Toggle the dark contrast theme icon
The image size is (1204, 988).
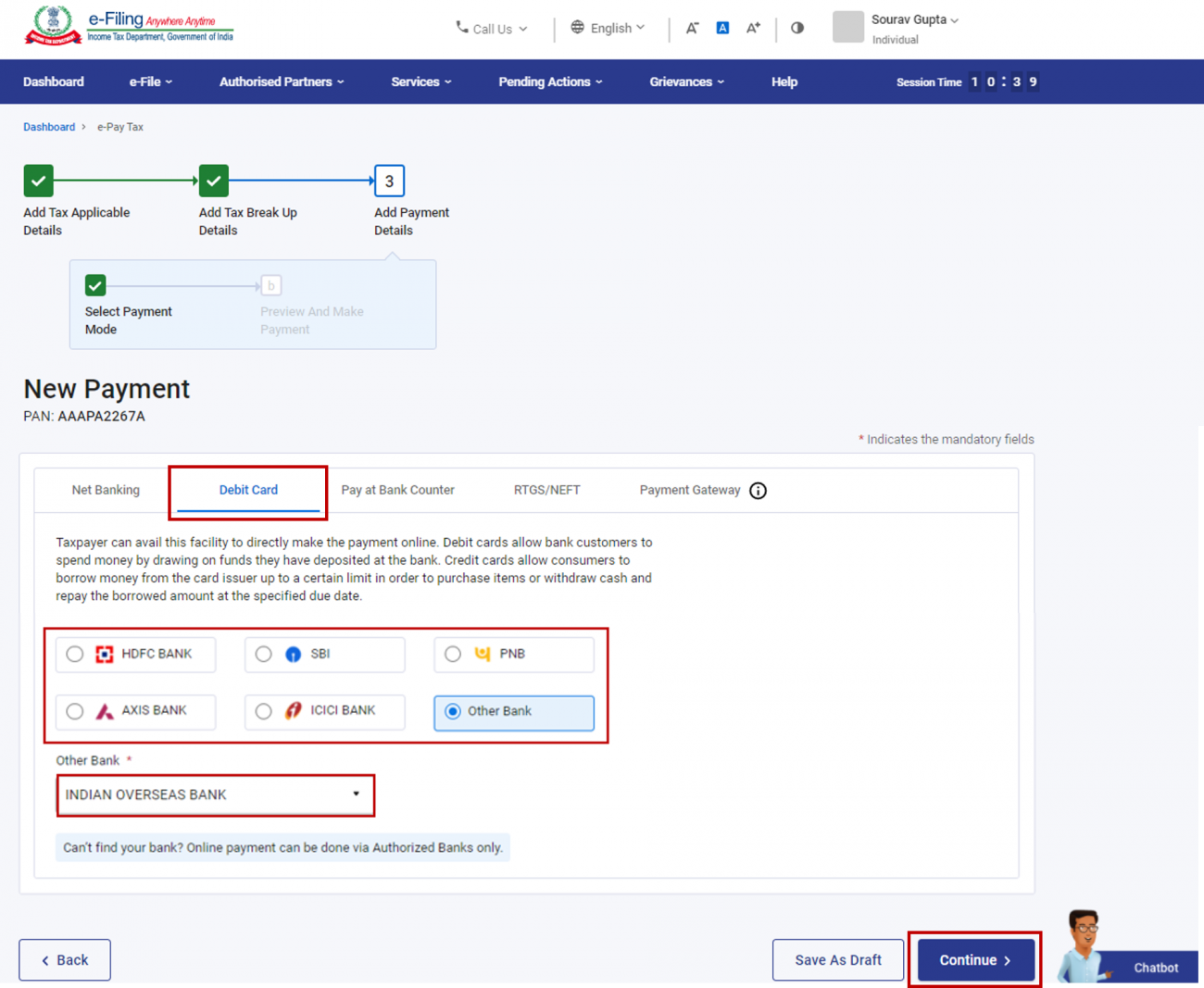pos(797,28)
